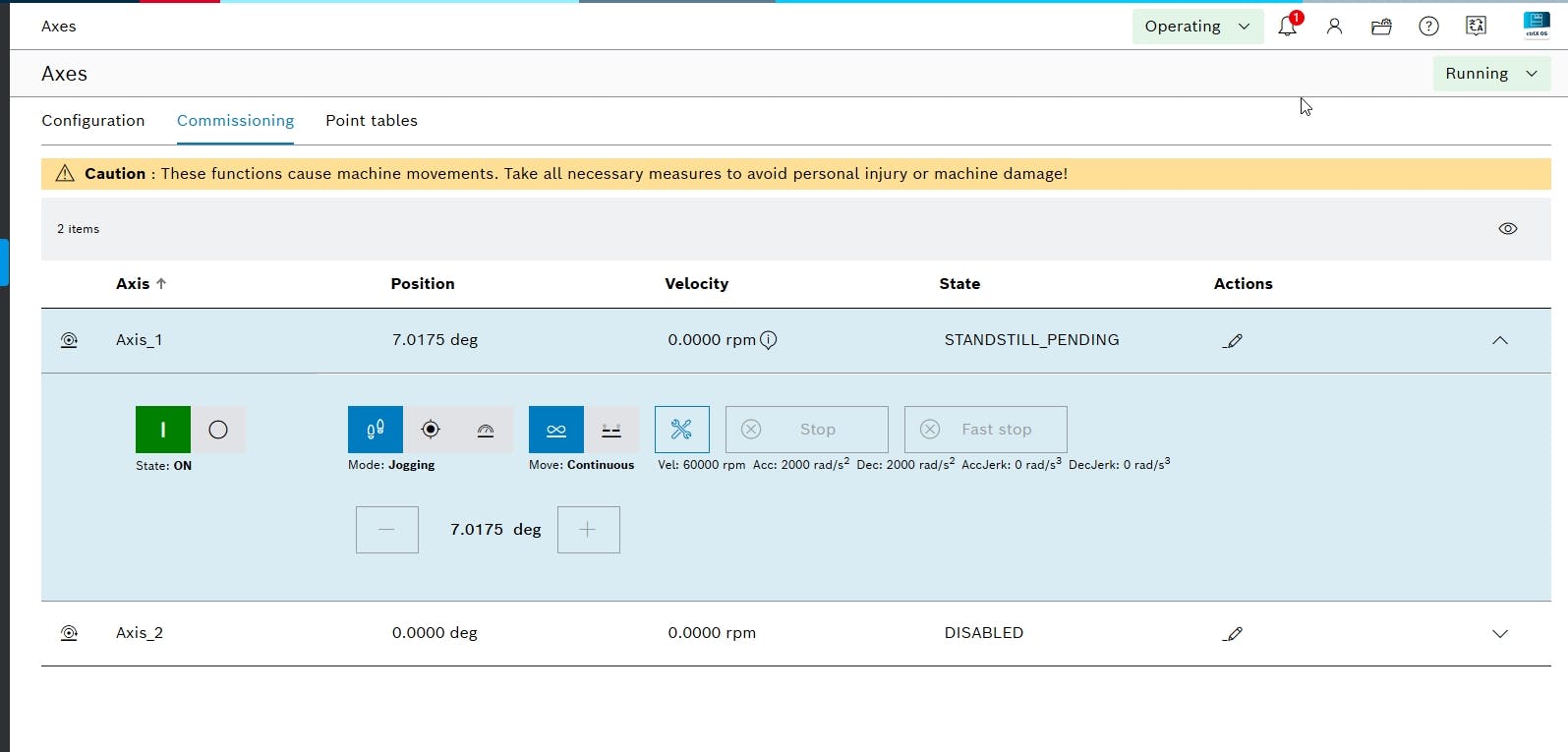This screenshot has width=1568, height=752.
Task: Click the Acc: 2000 rad/s² value
Action: (801, 464)
